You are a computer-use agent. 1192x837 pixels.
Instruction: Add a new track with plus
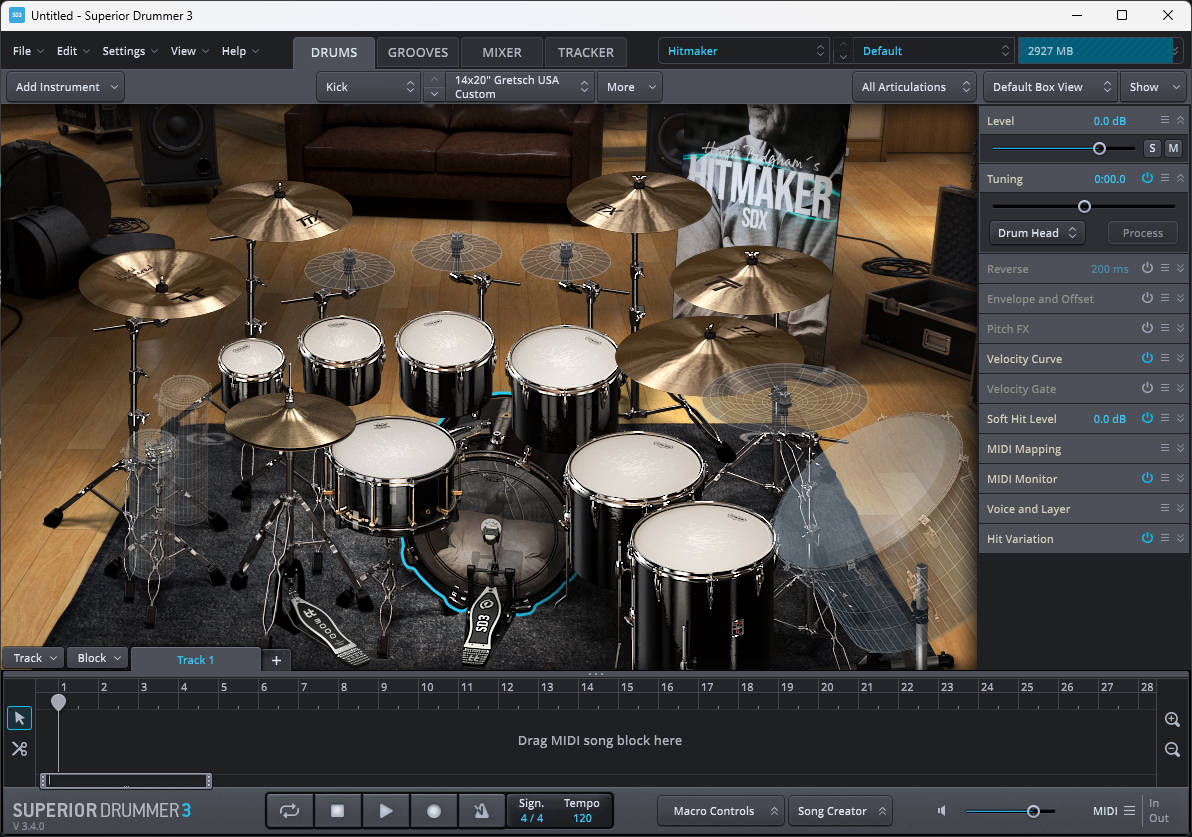pyautogui.click(x=276, y=660)
